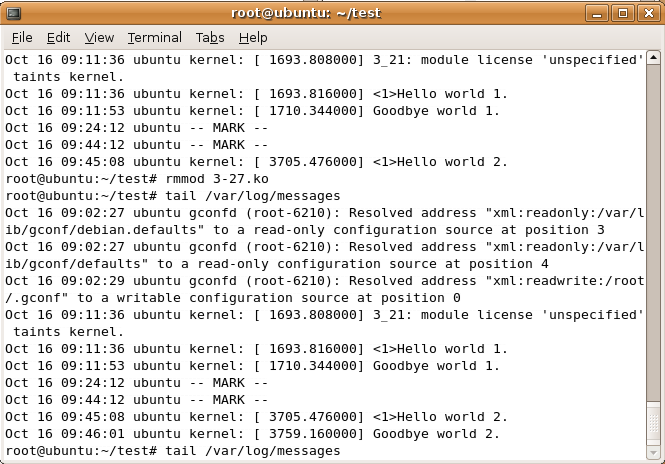Open the Help menu
Screen dimensions: 665x464
[x=253, y=38]
